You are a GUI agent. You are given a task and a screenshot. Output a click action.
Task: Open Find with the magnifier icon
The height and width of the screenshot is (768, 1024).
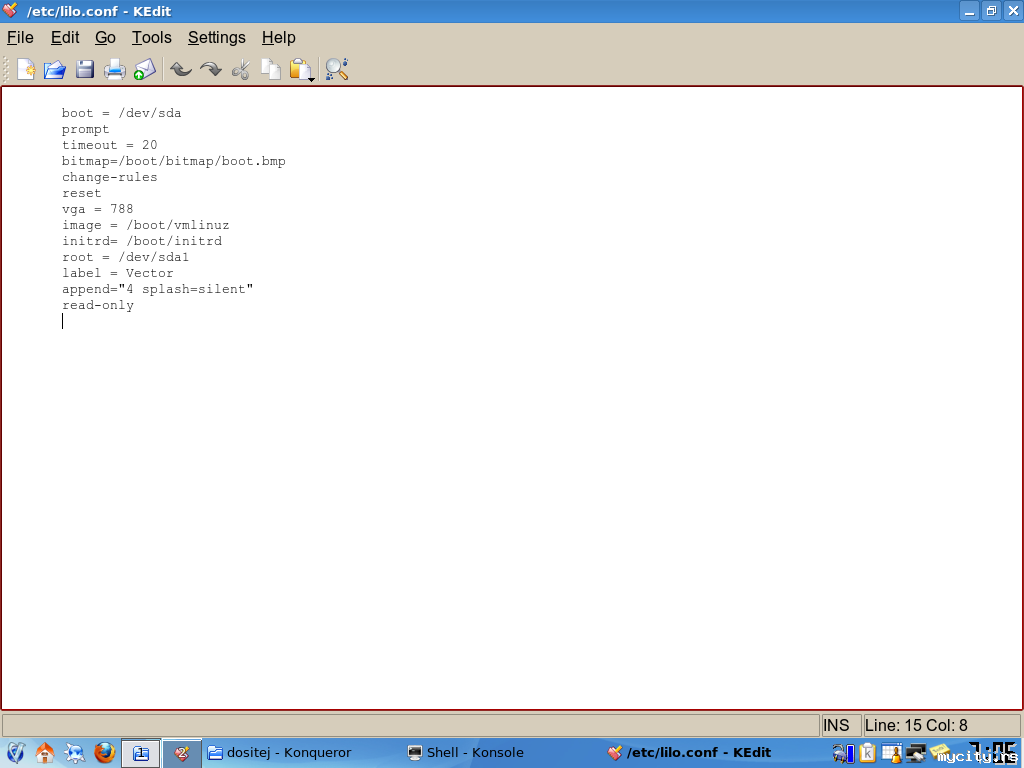336,69
